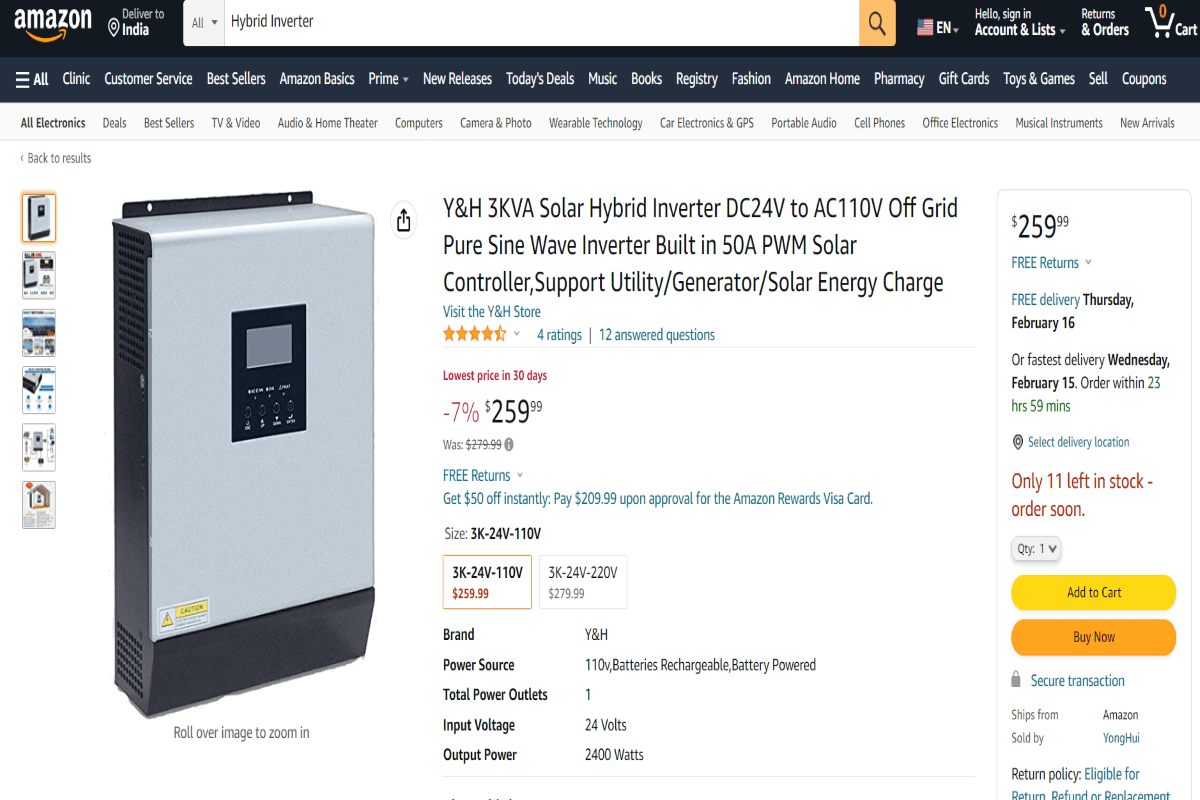1200x800 pixels.
Task: Click the US flag language icon
Action: coord(924,25)
